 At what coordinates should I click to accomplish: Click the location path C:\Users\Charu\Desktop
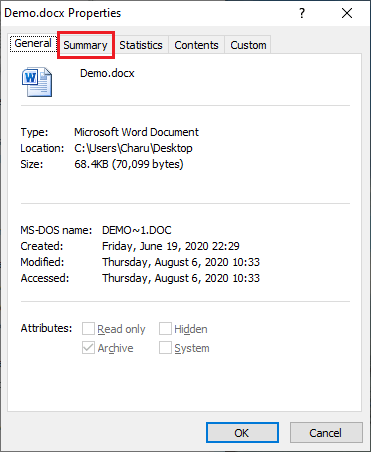click(x=133, y=148)
